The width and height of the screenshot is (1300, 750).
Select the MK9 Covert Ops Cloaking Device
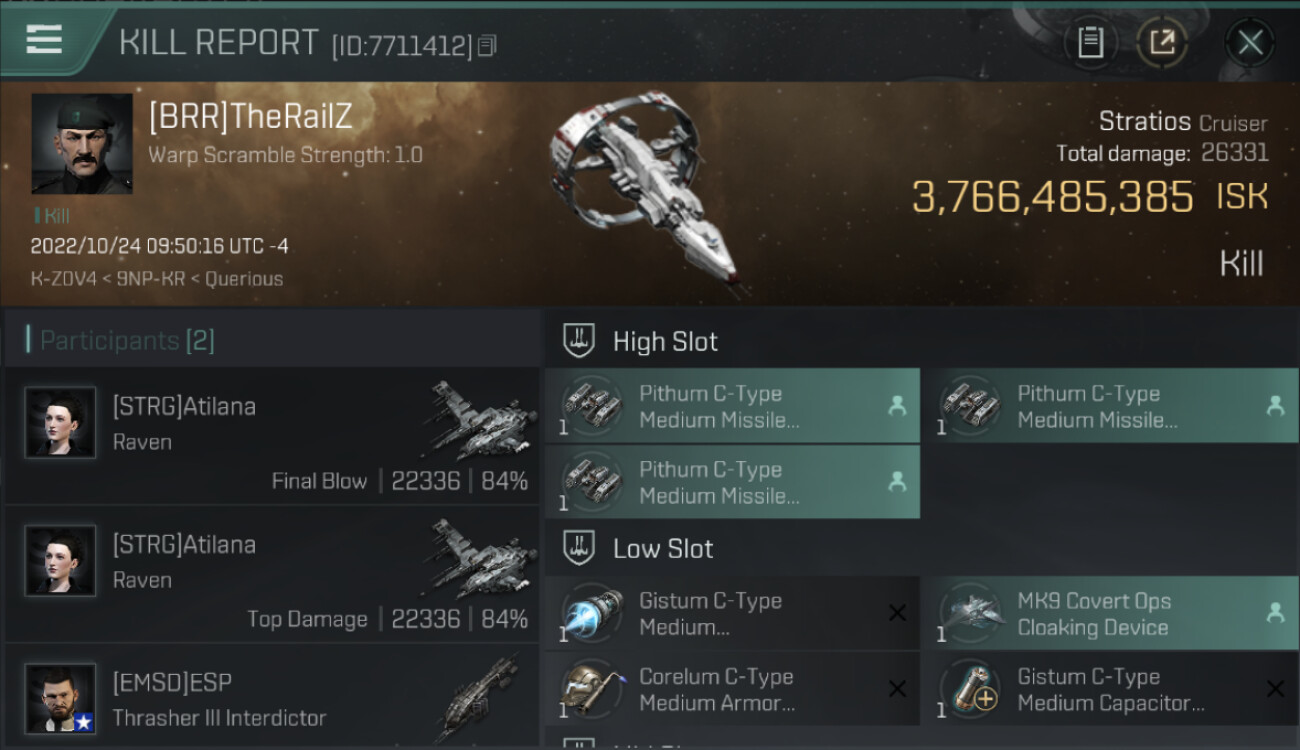pos(1092,614)
